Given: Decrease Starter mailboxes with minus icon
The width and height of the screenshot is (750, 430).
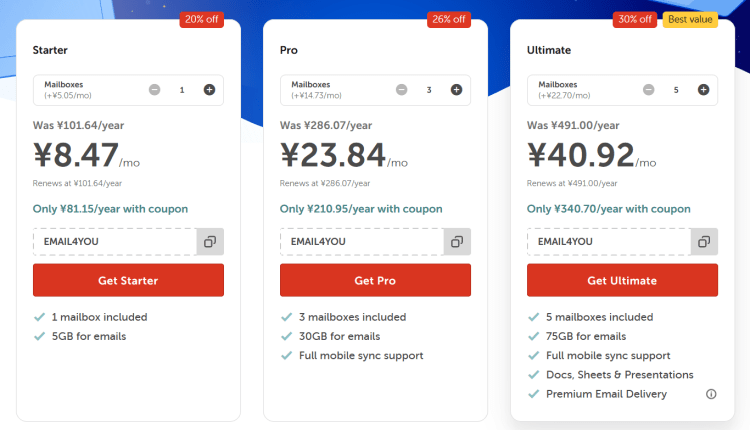Looking at the screenshot, I should (x=154, y=89).
